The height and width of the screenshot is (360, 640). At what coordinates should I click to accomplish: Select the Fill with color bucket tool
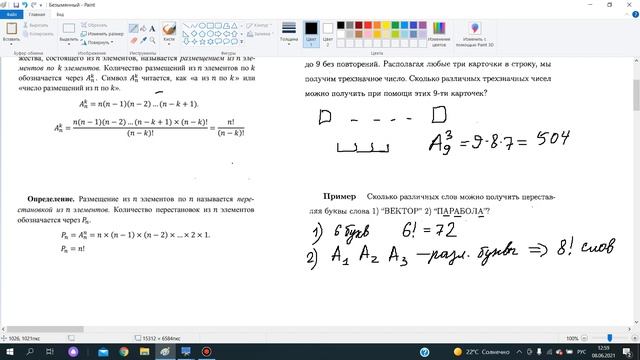[143, 28]
